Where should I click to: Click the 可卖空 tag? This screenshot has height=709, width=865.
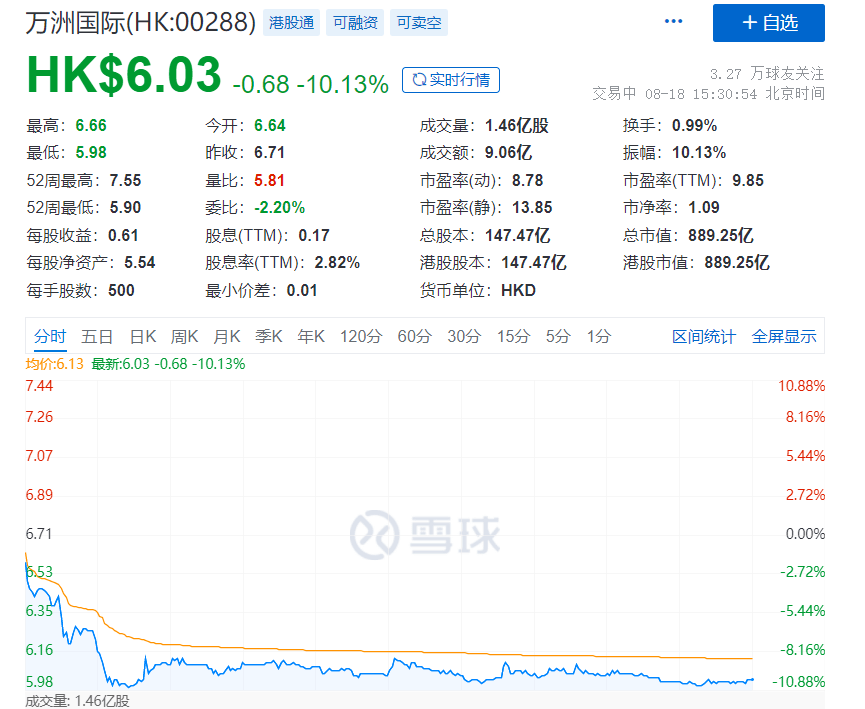click(x=419, y=23)
